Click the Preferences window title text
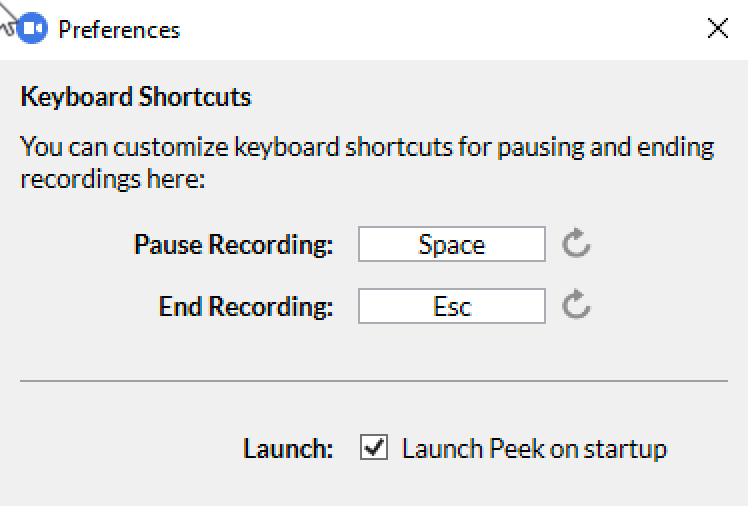Screen dimensions: 748x506 pos(119,30)
